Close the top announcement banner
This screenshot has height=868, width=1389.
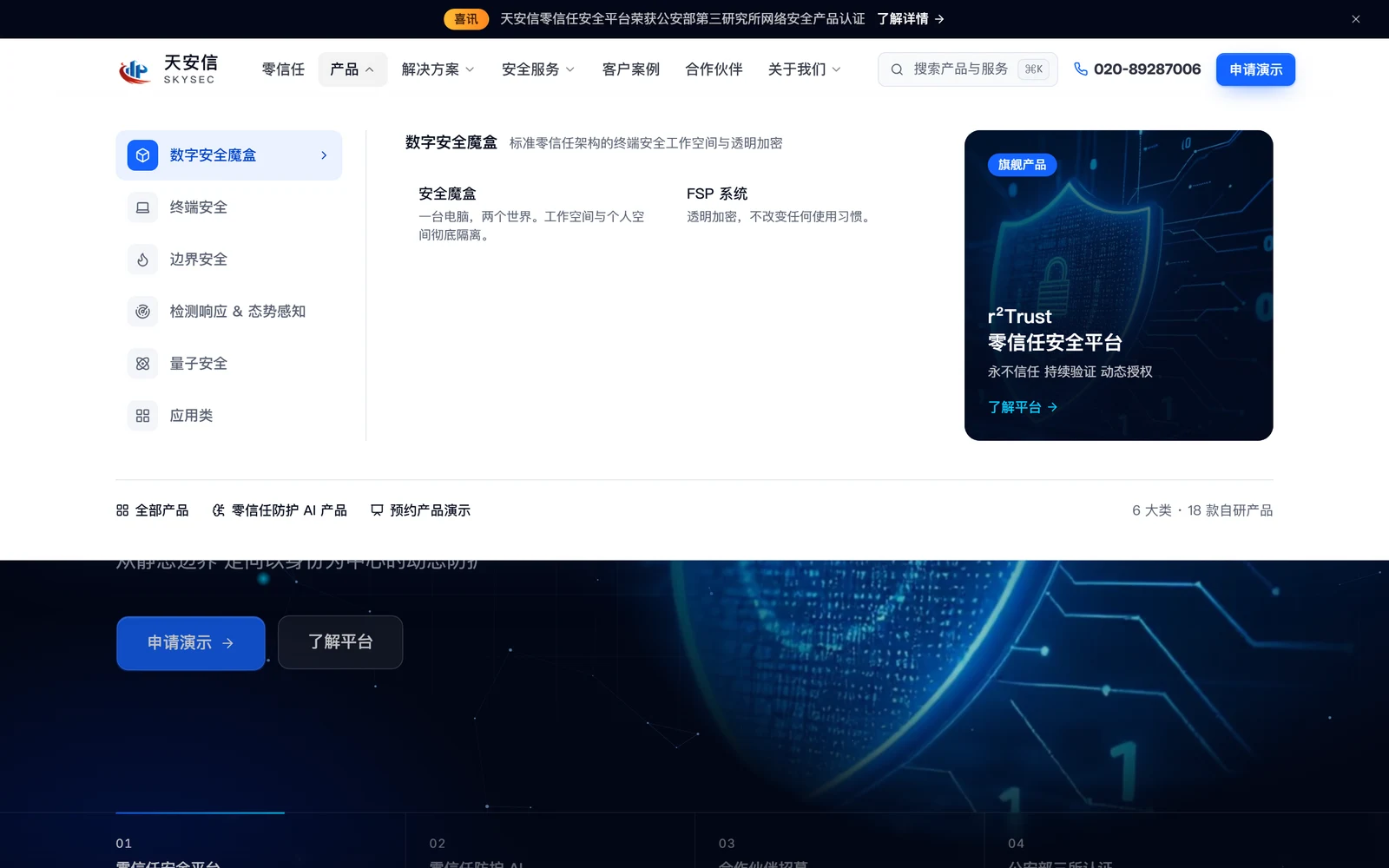click(x=1355, y=19)
